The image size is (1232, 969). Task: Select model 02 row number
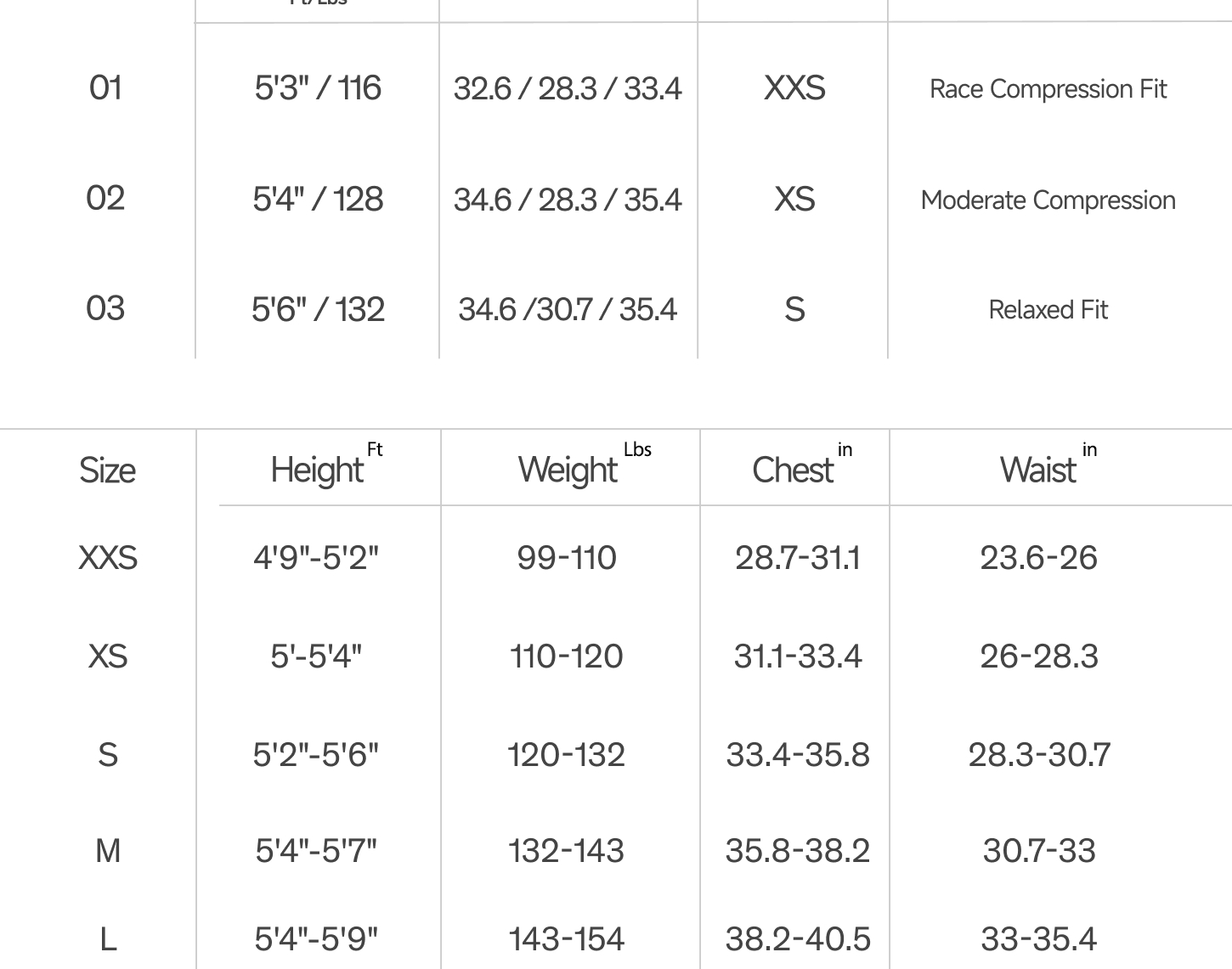point(105,198)
